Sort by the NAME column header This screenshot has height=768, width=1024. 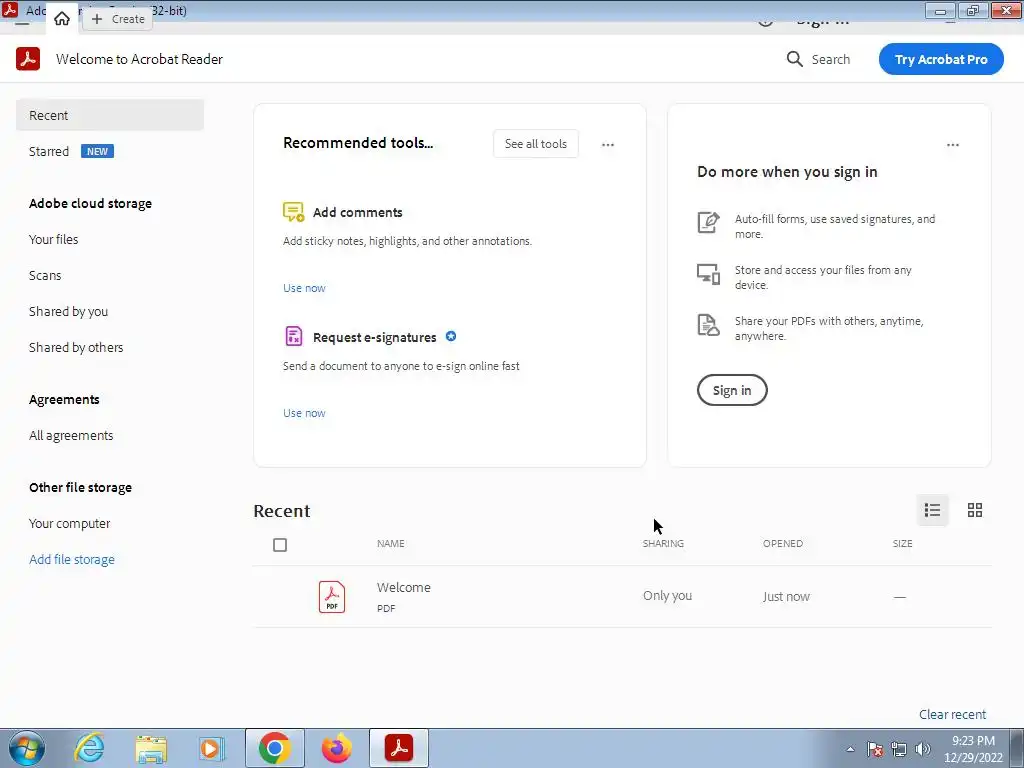coord(391,543)
